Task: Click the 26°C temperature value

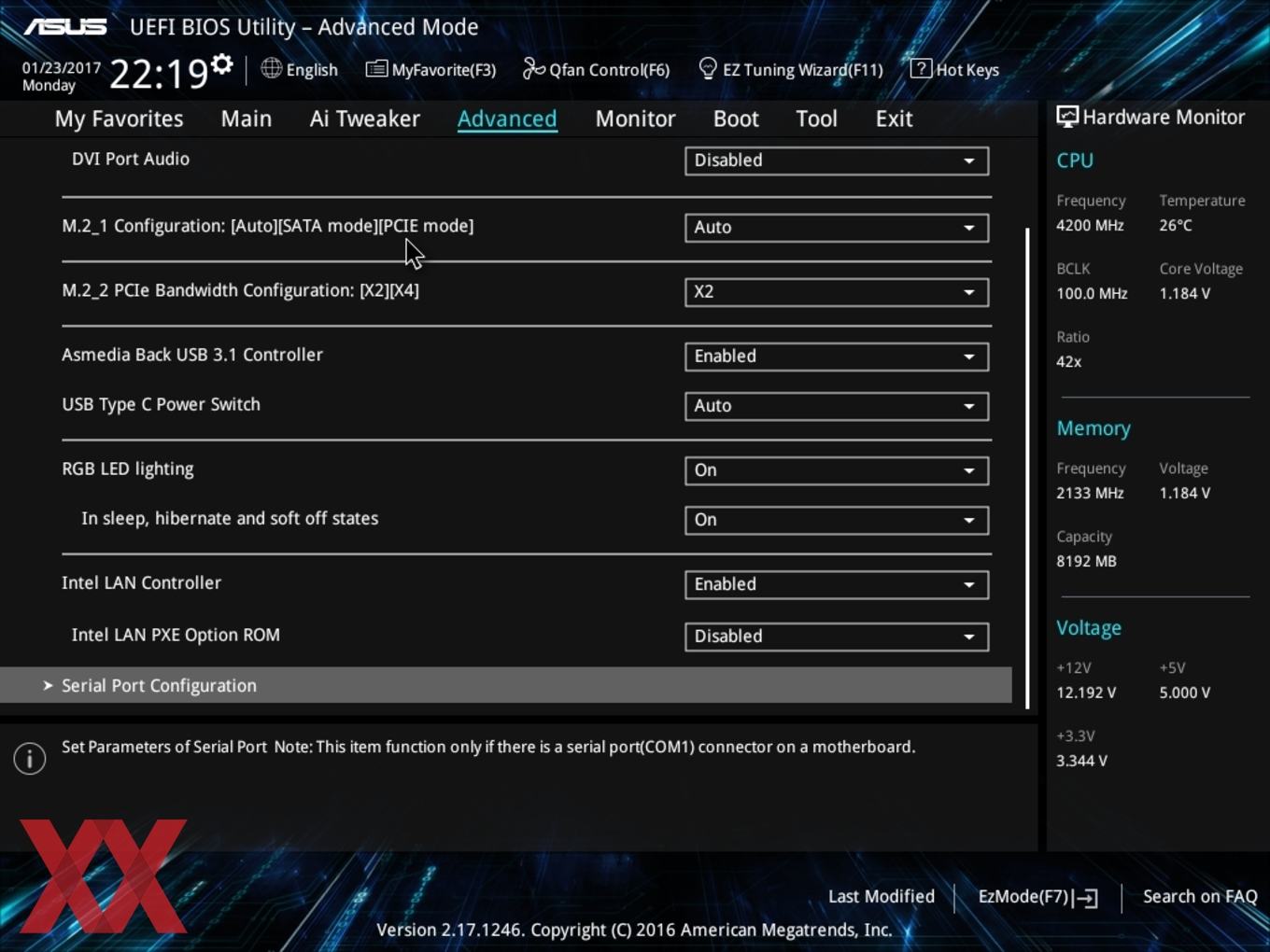Action: [1176, 225]
